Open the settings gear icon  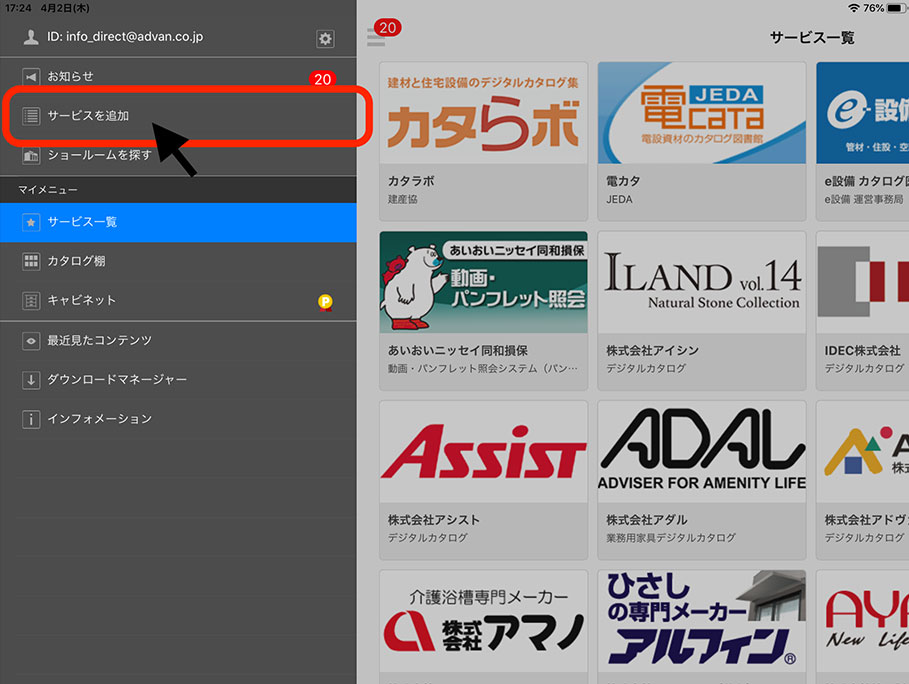click(325, 38)
